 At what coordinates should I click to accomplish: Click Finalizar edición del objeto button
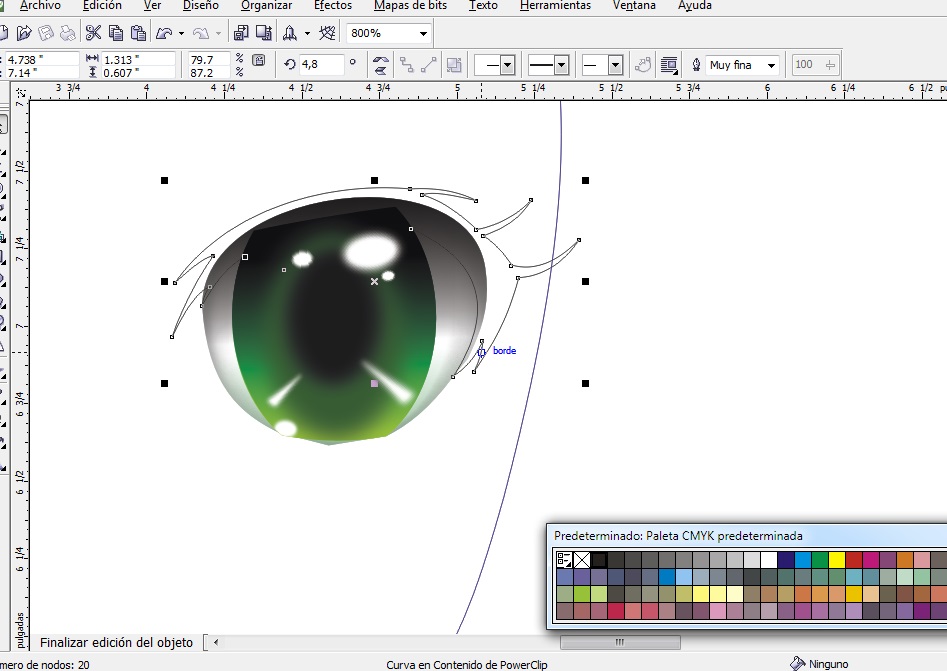(x=115, y=642)
